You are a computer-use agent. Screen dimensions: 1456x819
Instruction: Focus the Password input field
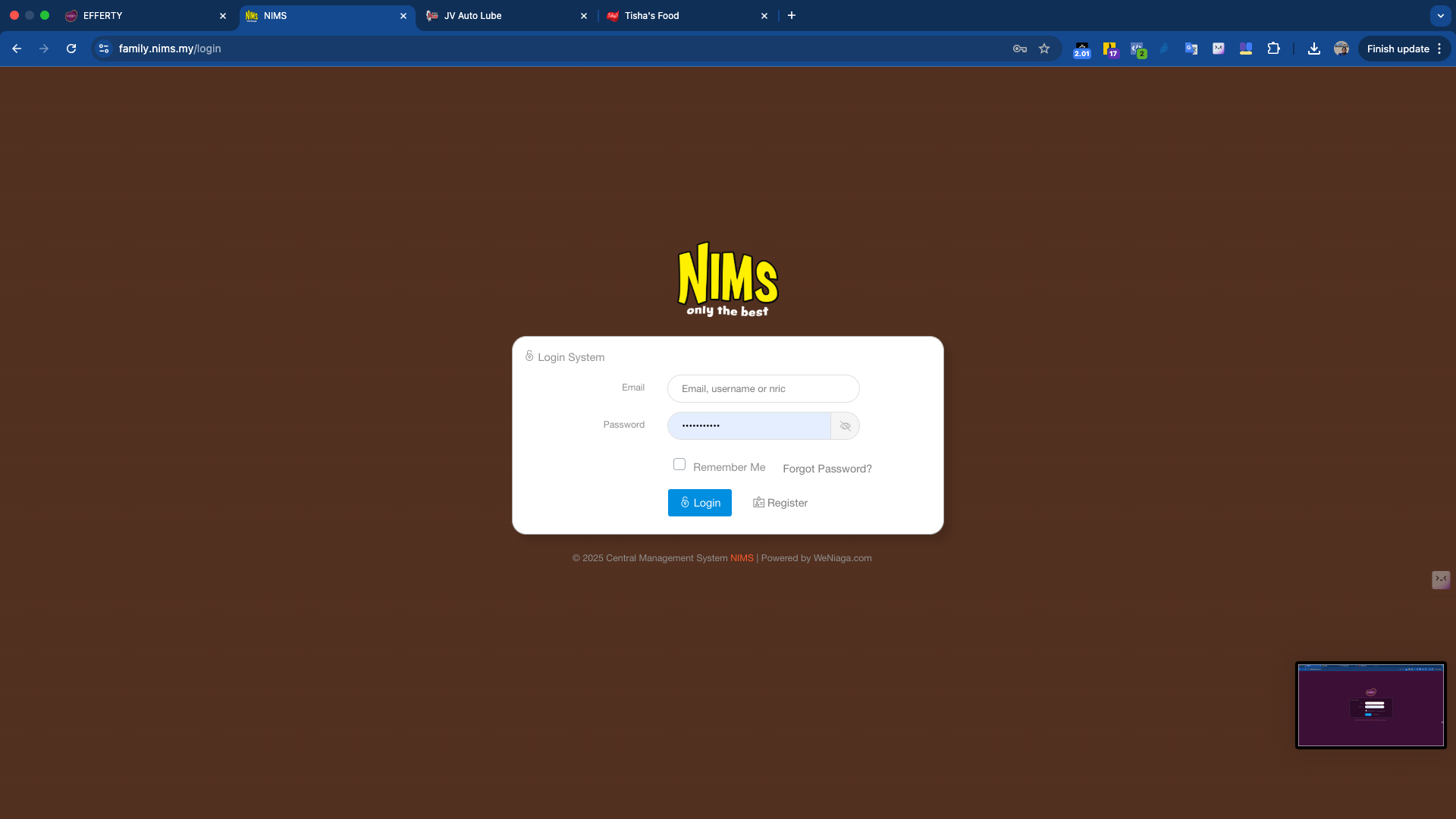click(x=749, y=426)
